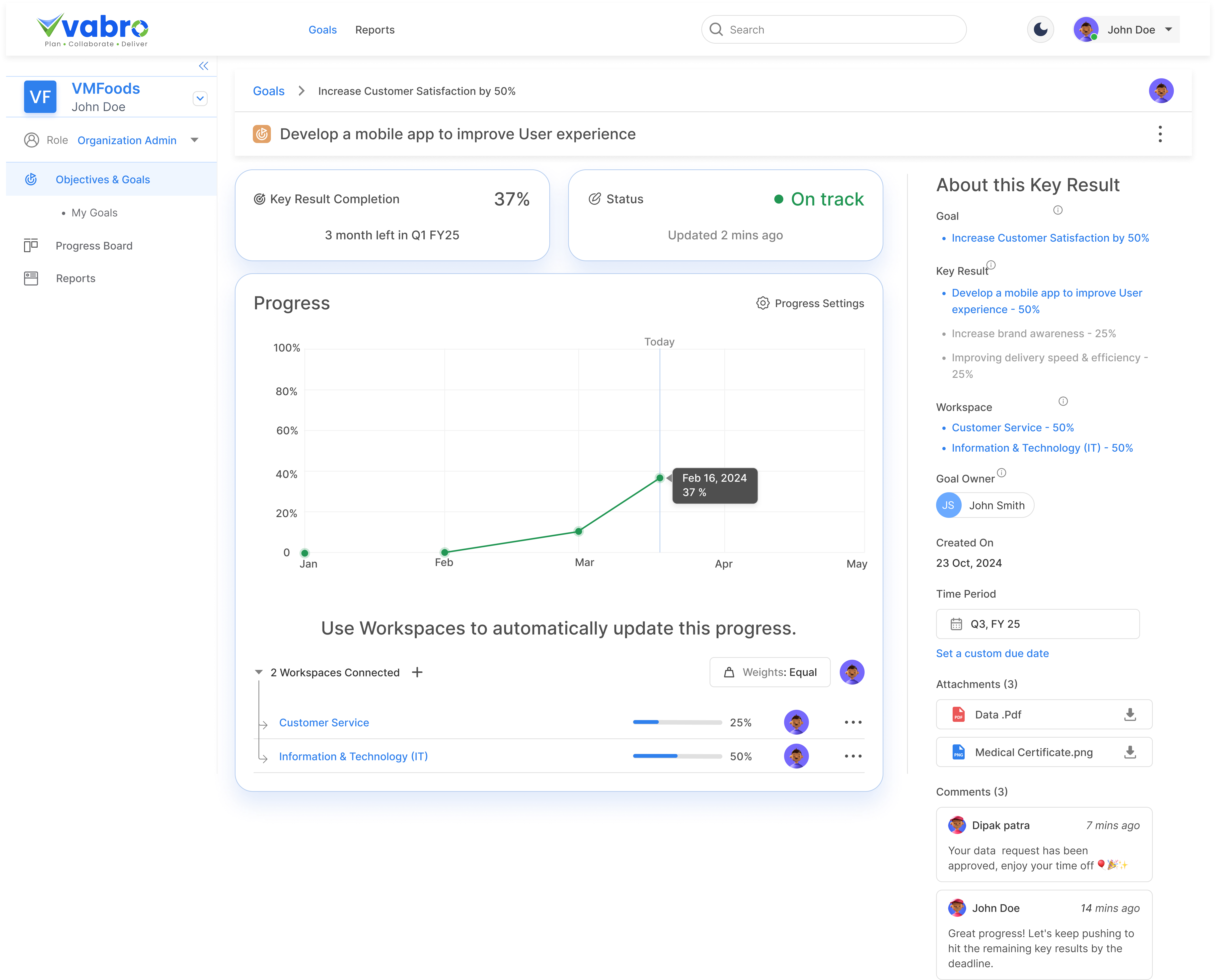Switch to Reports tab in top navigation
Viewport: 1216px width, 980px height.
(375, 30)
